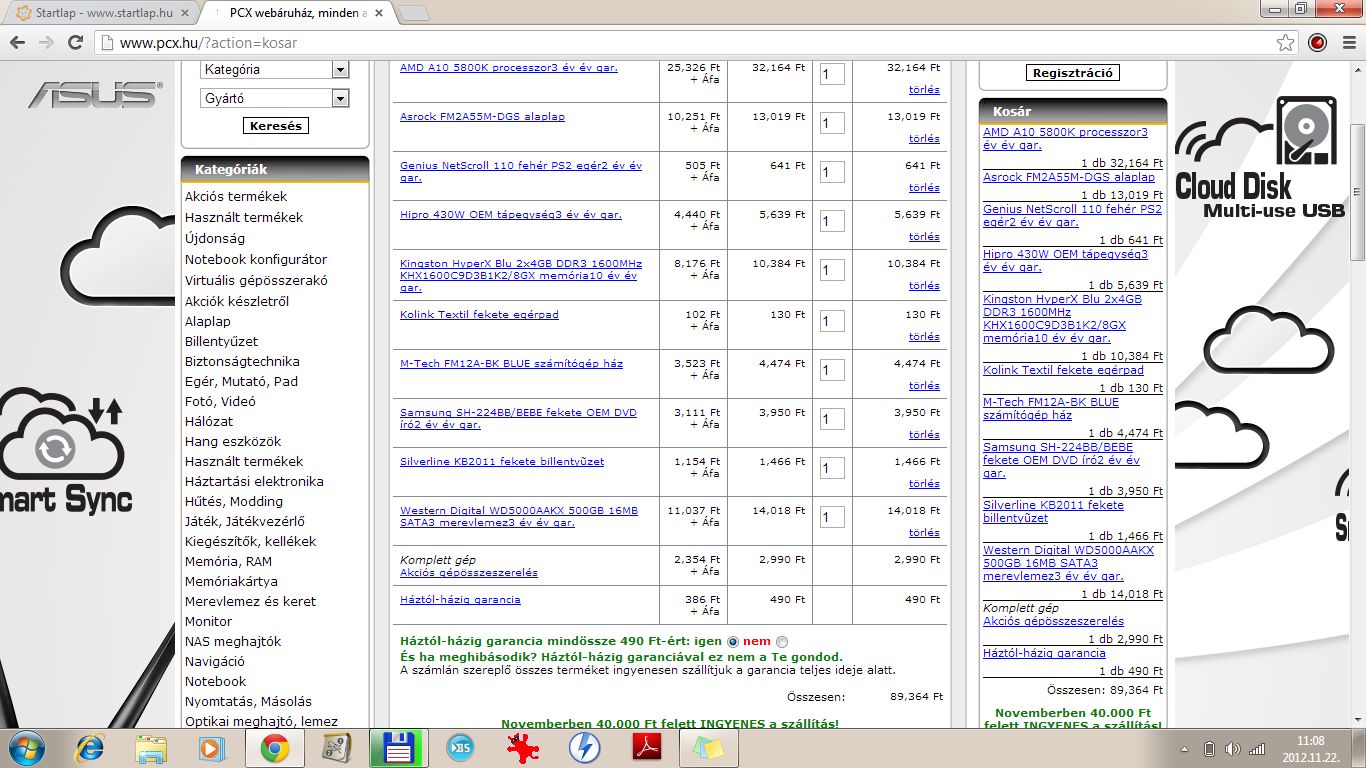Go back with the browser back arrow

(18, 43)
